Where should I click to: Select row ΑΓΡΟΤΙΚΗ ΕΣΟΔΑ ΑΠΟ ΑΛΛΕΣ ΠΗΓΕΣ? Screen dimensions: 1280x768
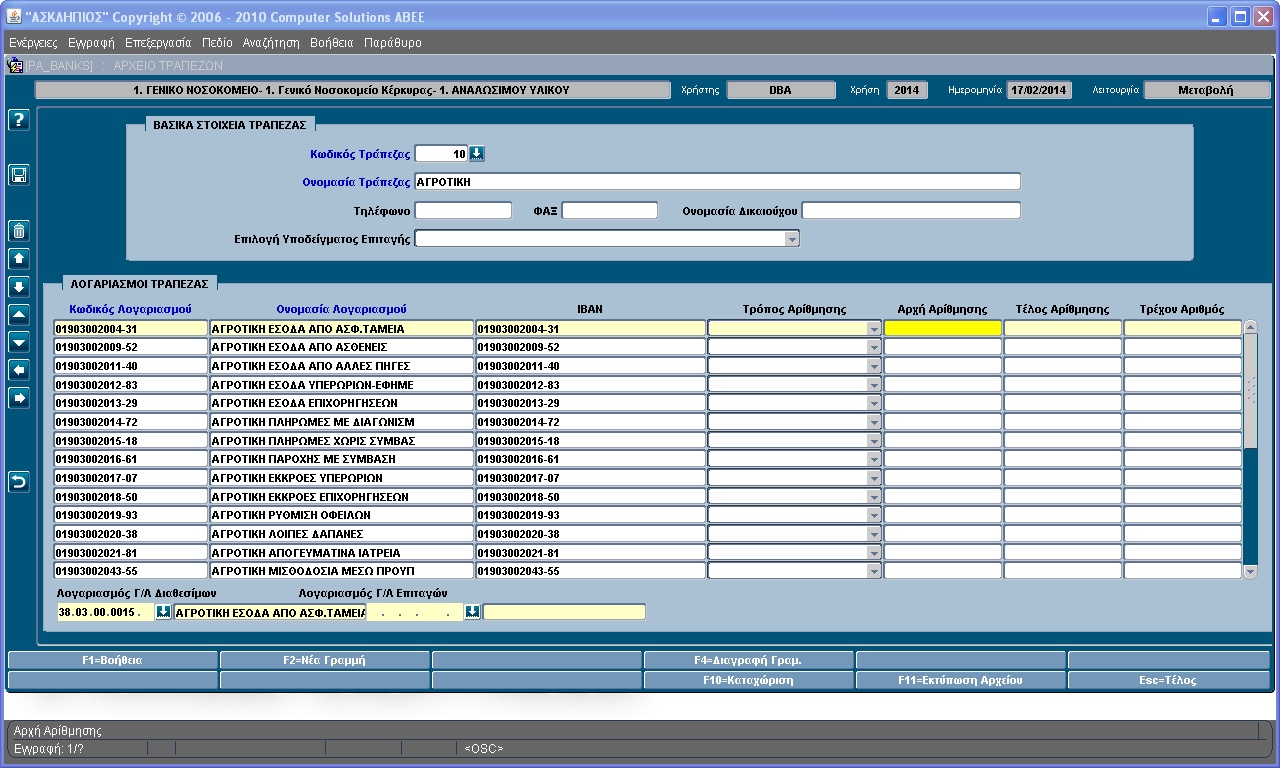click(341, 366)
